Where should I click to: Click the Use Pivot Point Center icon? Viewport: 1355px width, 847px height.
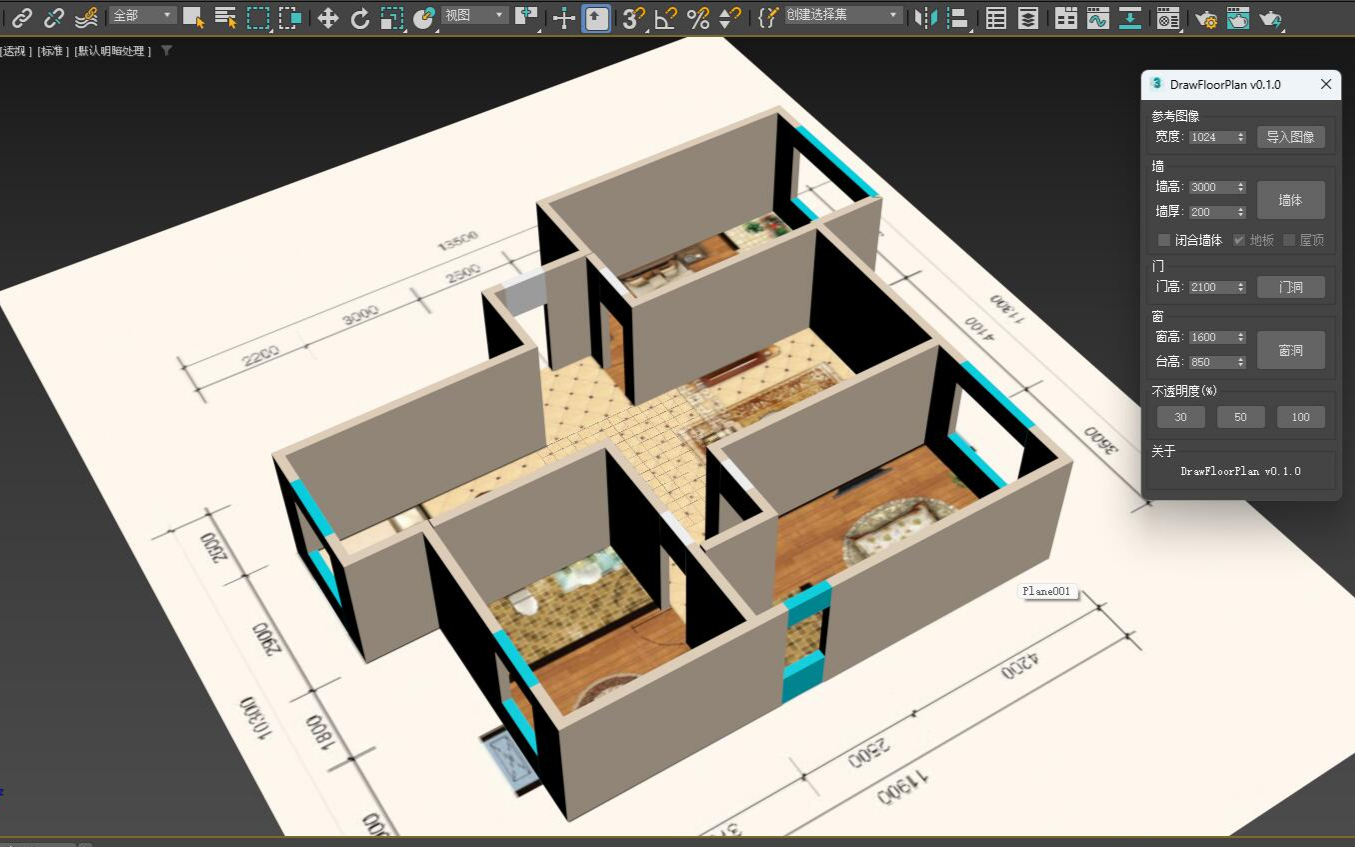coord(526,17)
